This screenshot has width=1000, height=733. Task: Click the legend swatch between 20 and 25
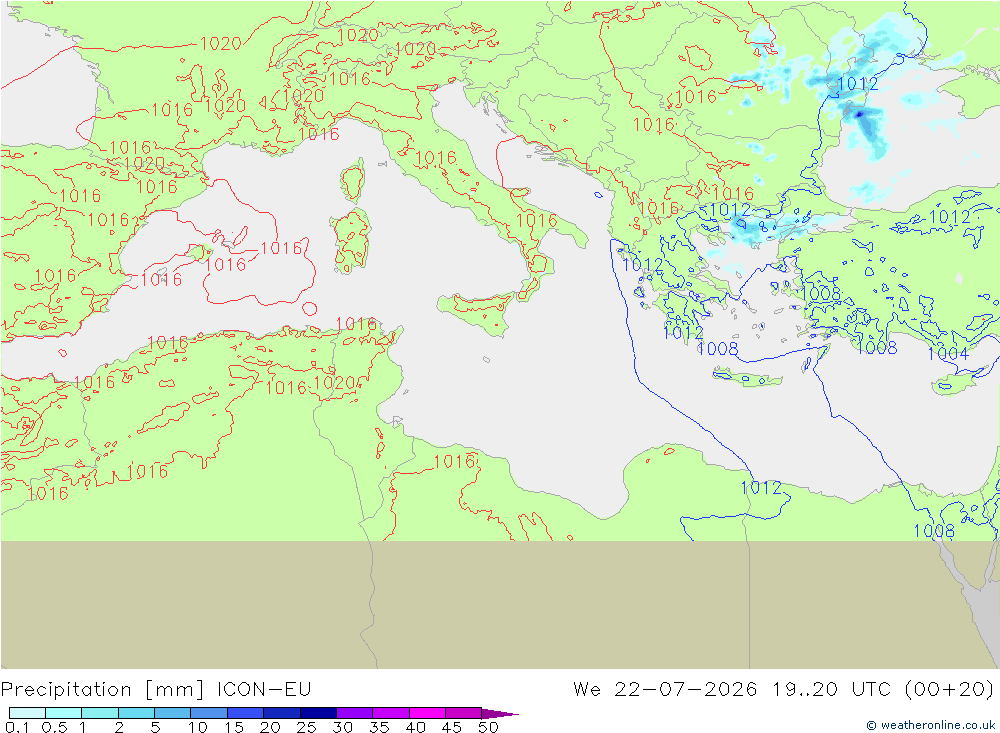click(x=282, y=713)
